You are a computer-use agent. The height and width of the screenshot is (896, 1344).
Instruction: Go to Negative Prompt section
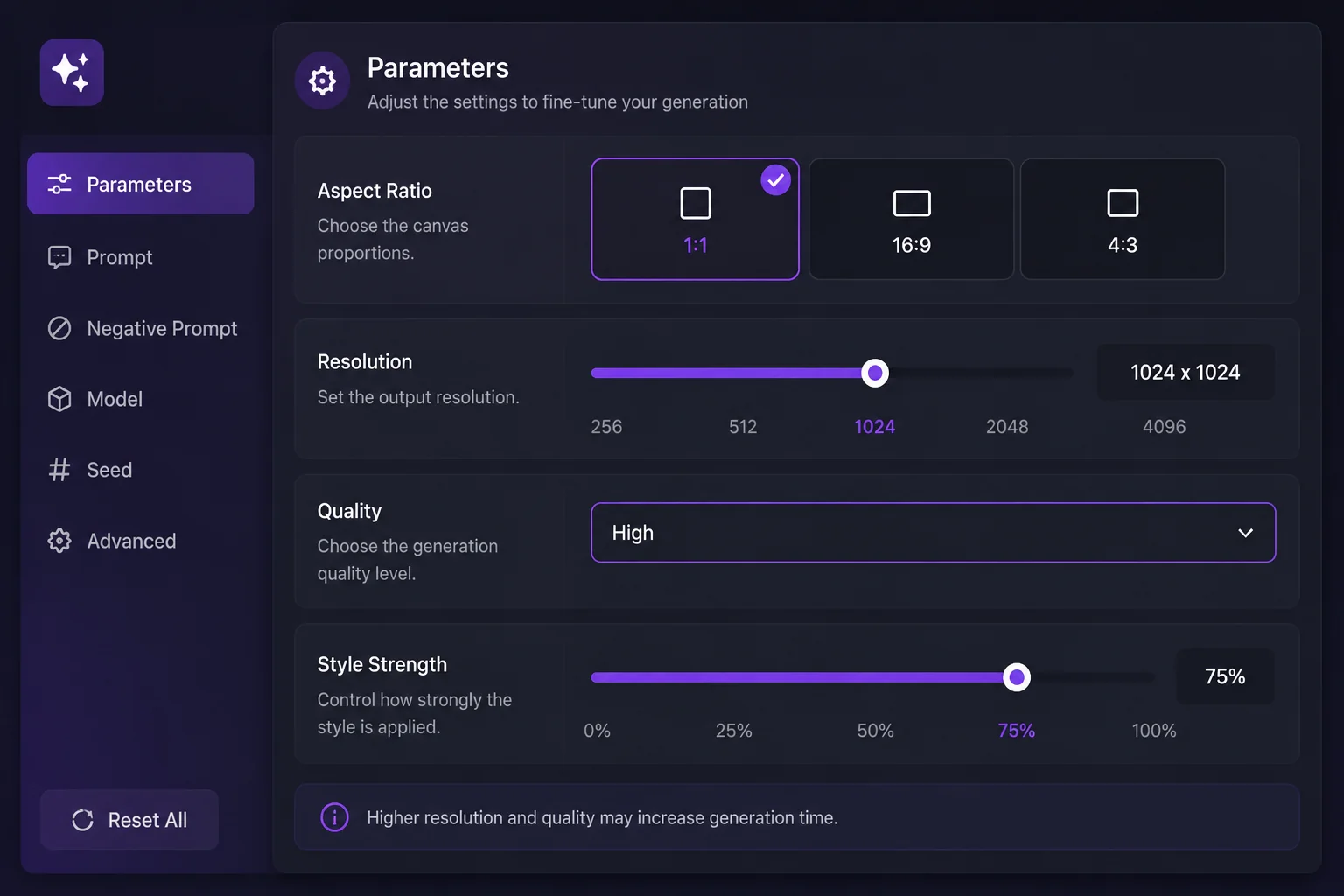tap(141, 328)
